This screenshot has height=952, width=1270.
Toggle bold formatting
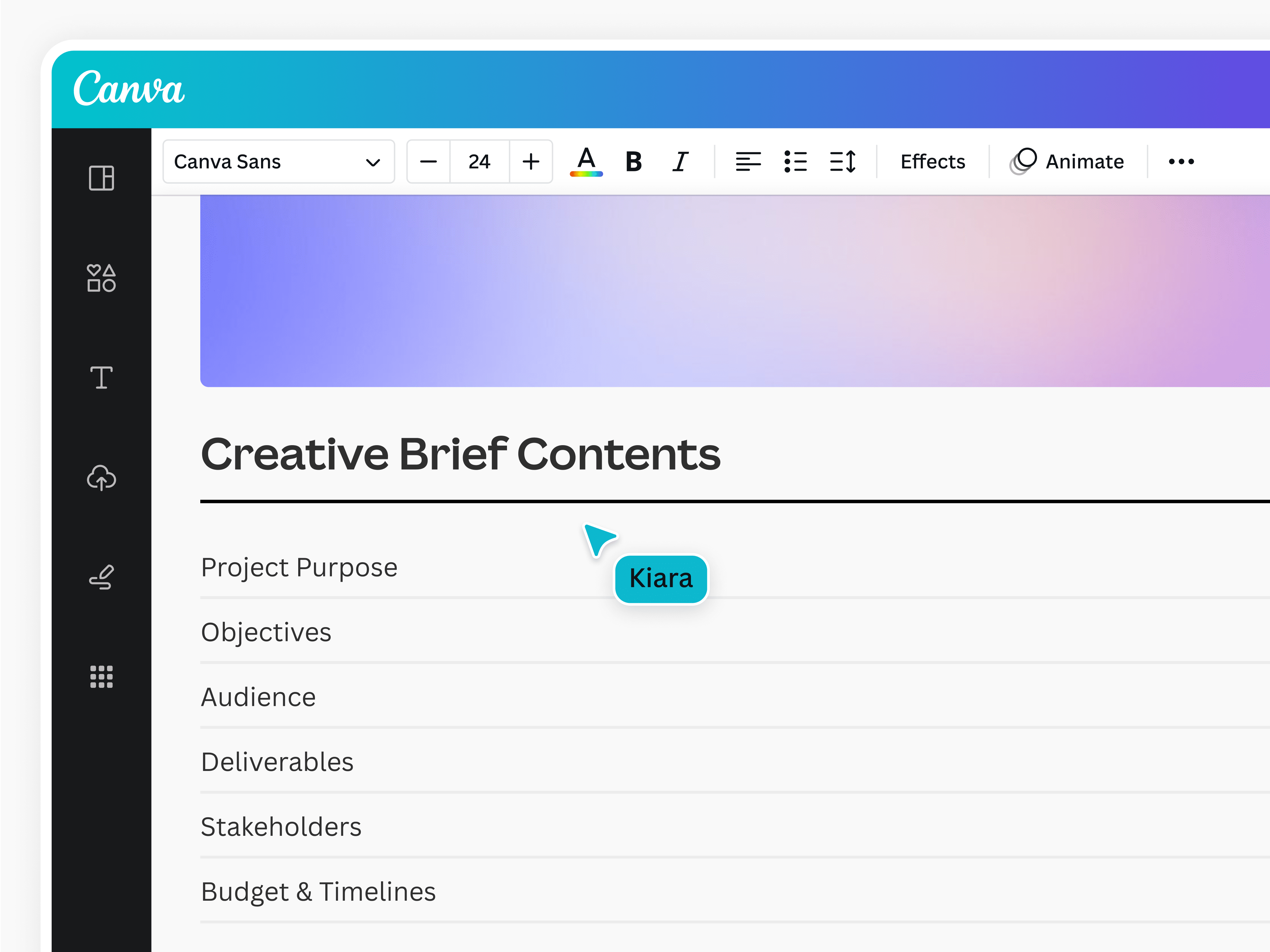tap(632, 161)
